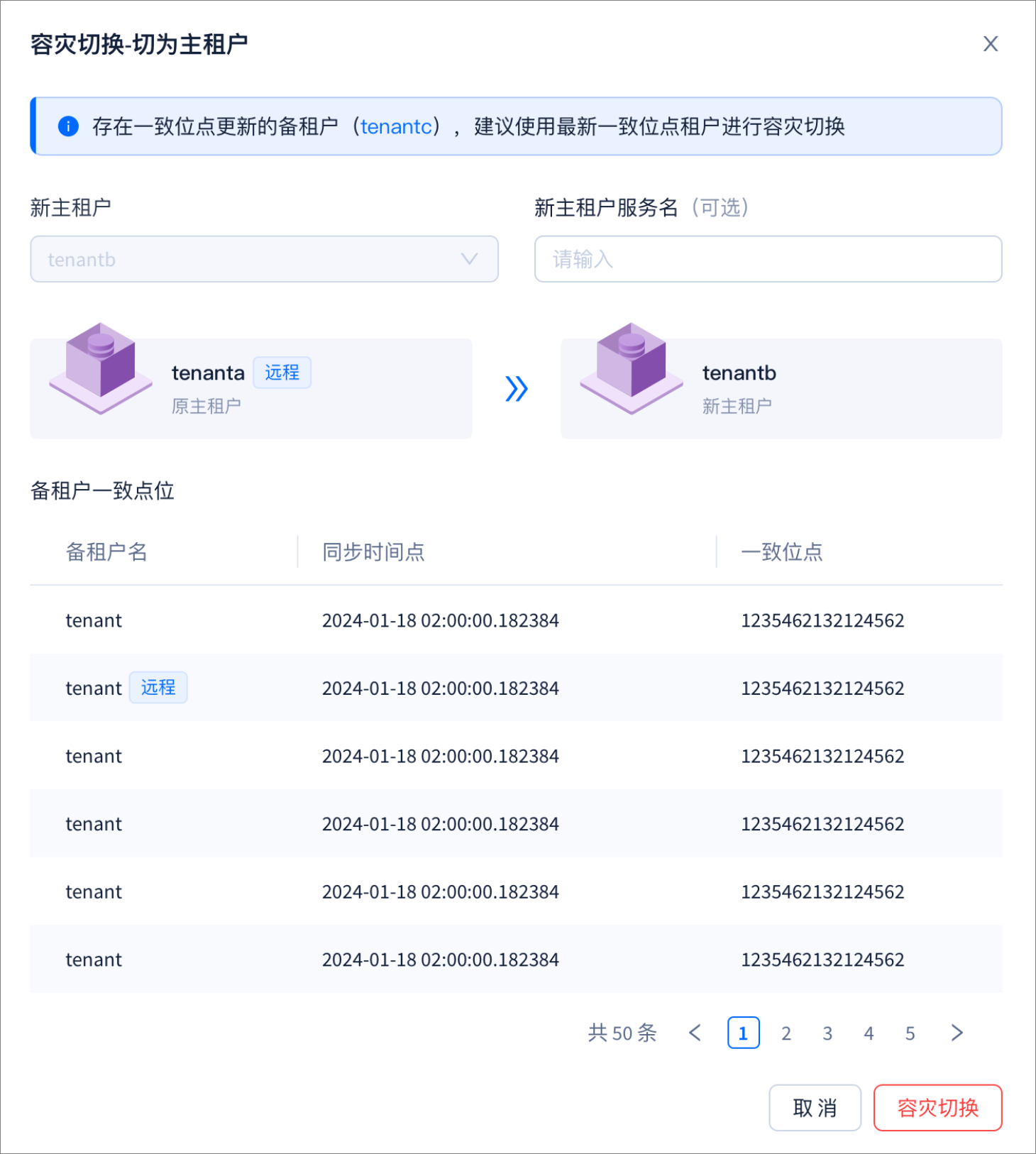Go to the previous page arrow
Image resolution: width=1036 pixels, height=1154 pixels.
pyautogui.click(x=695, y=1033)
